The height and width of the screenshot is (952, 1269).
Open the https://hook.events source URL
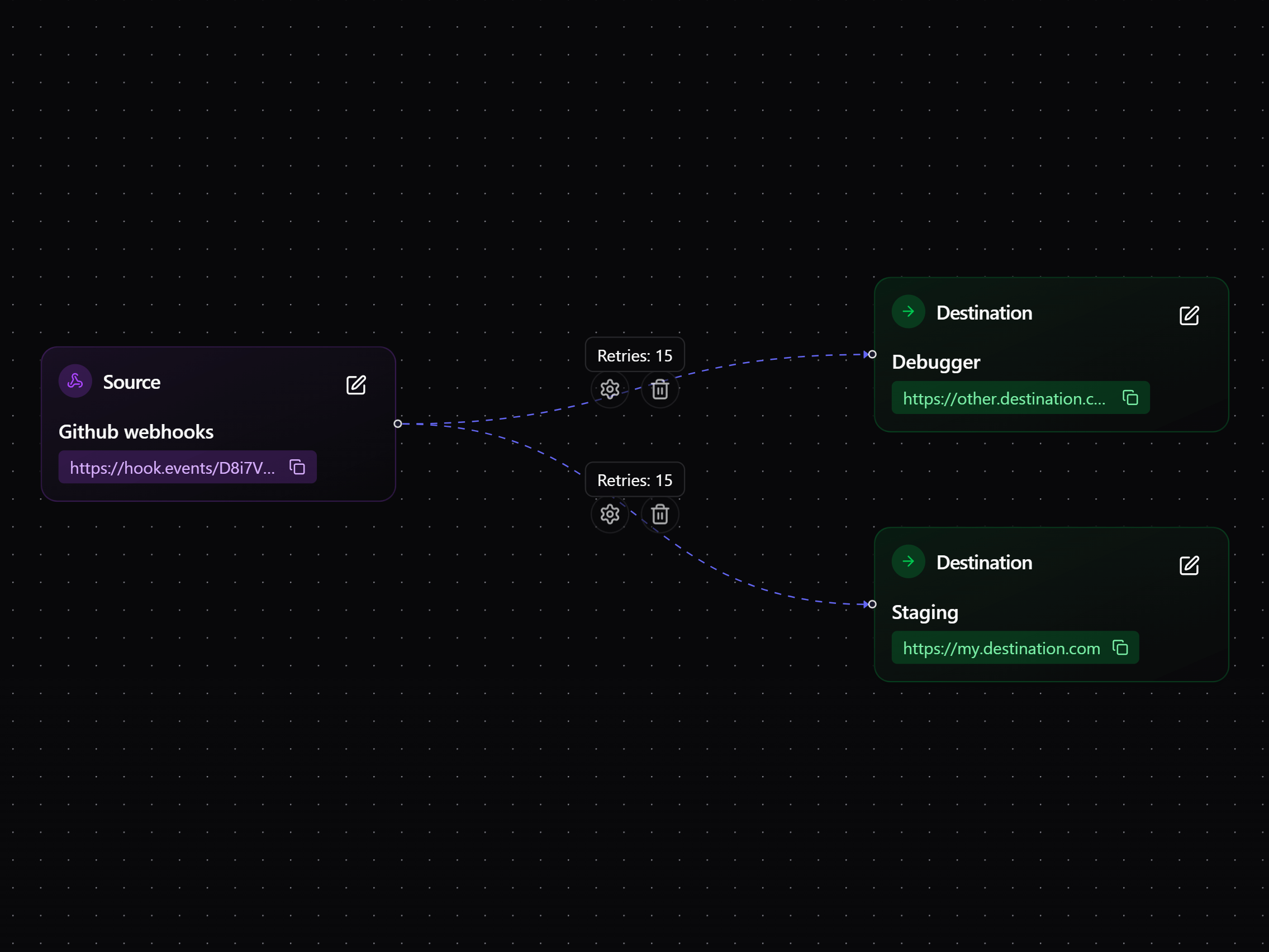pos(172,468)
